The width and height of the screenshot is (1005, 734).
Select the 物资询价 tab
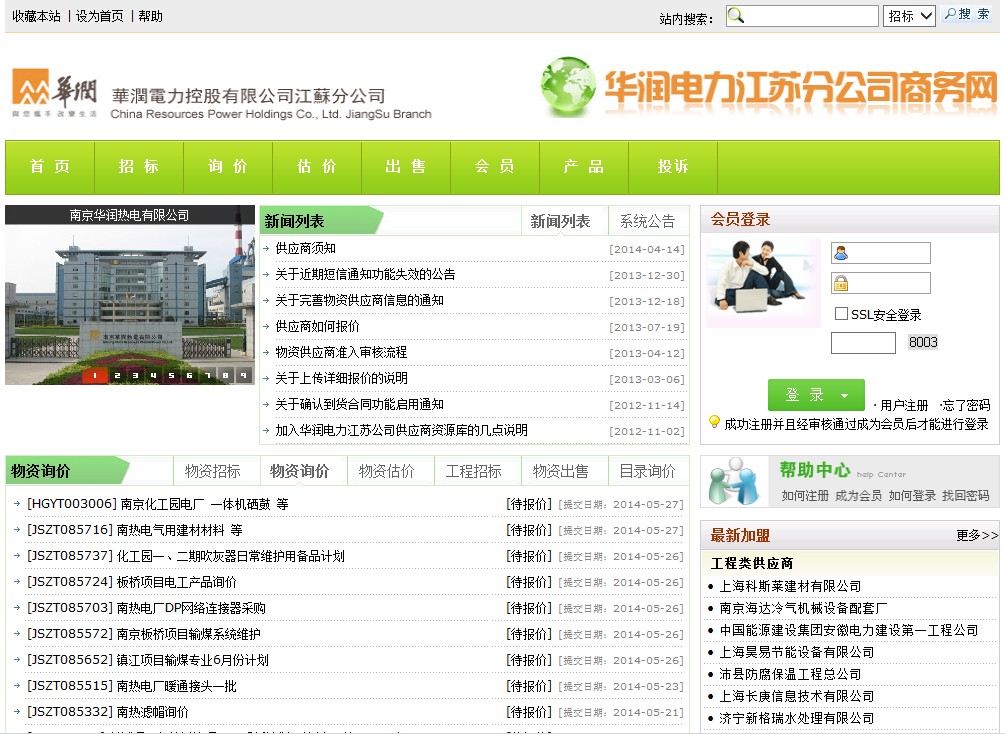click(x=300, y=471)
